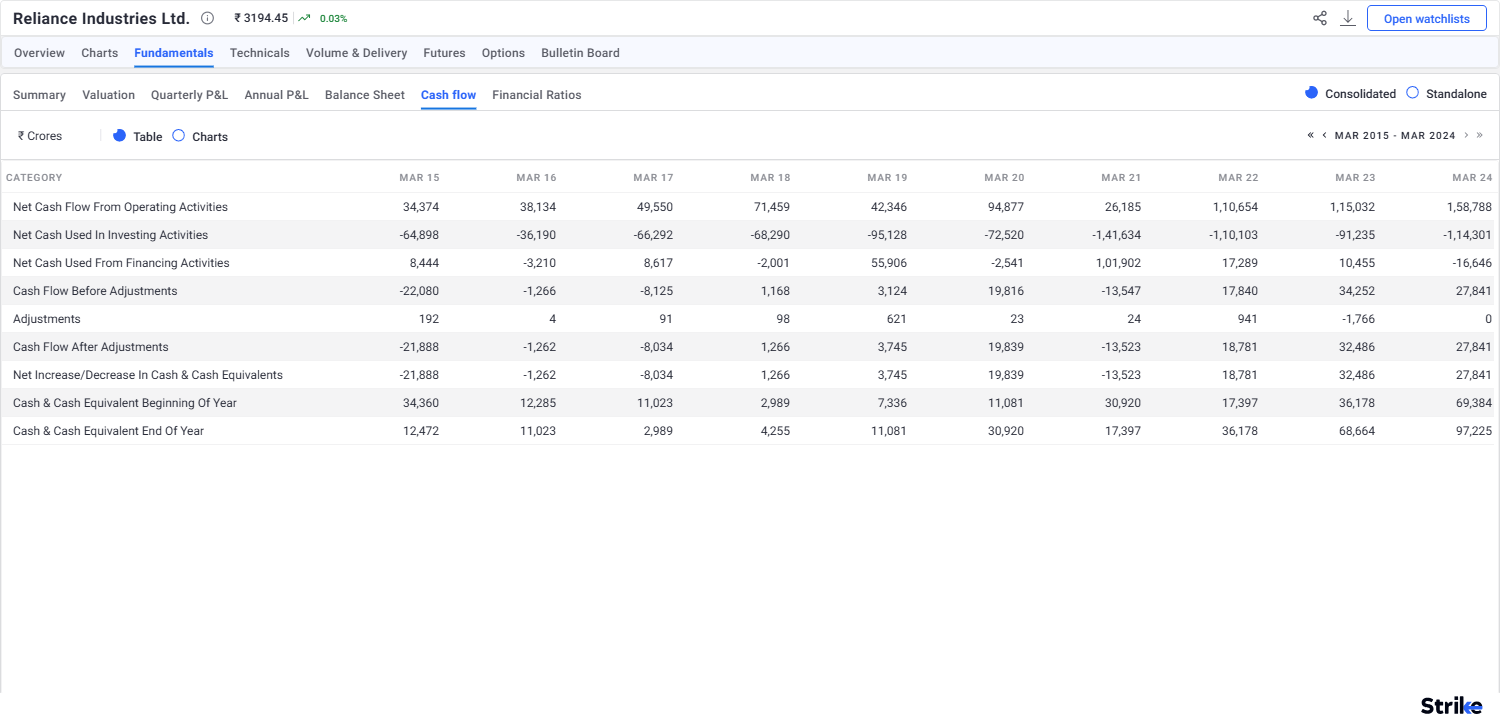Screen dimensions: 1500x728
Task: Open the Technicals tab
Action: [x=260, y=53]
